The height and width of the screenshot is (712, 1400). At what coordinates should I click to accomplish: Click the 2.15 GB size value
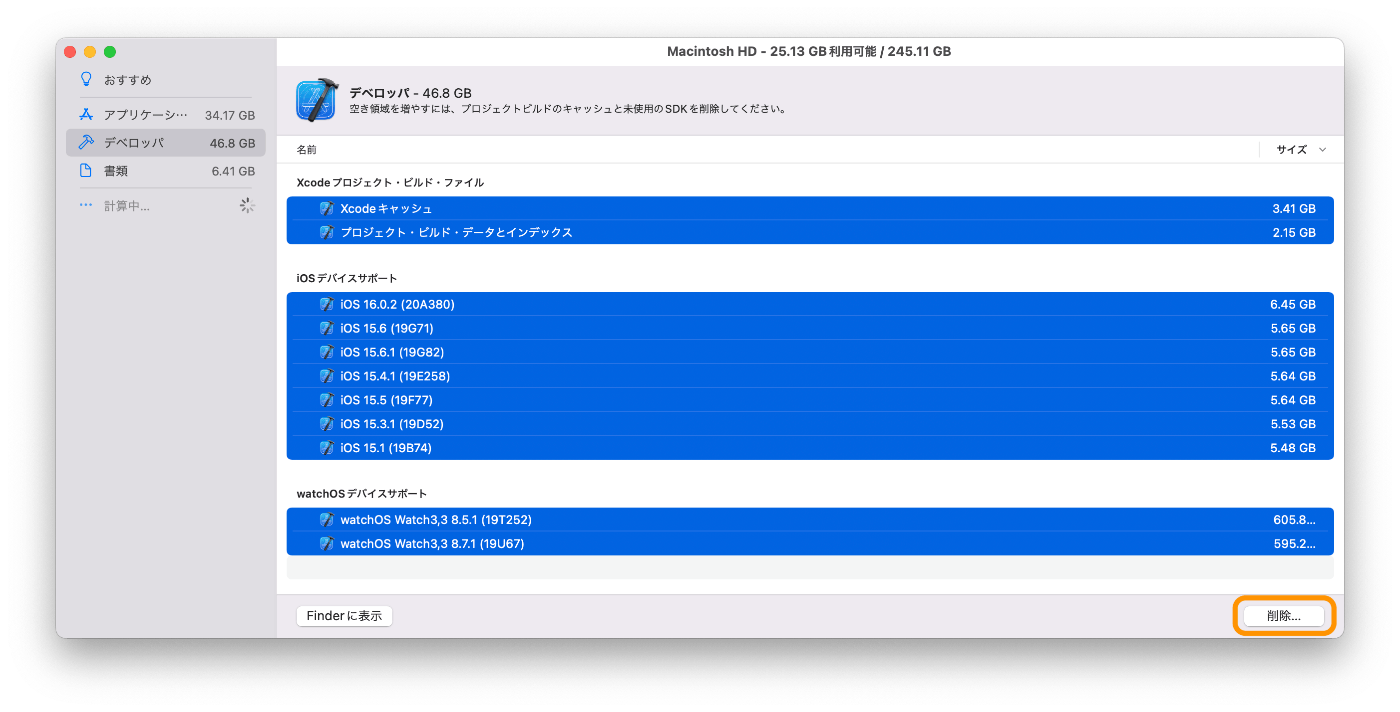(1294, 233)
